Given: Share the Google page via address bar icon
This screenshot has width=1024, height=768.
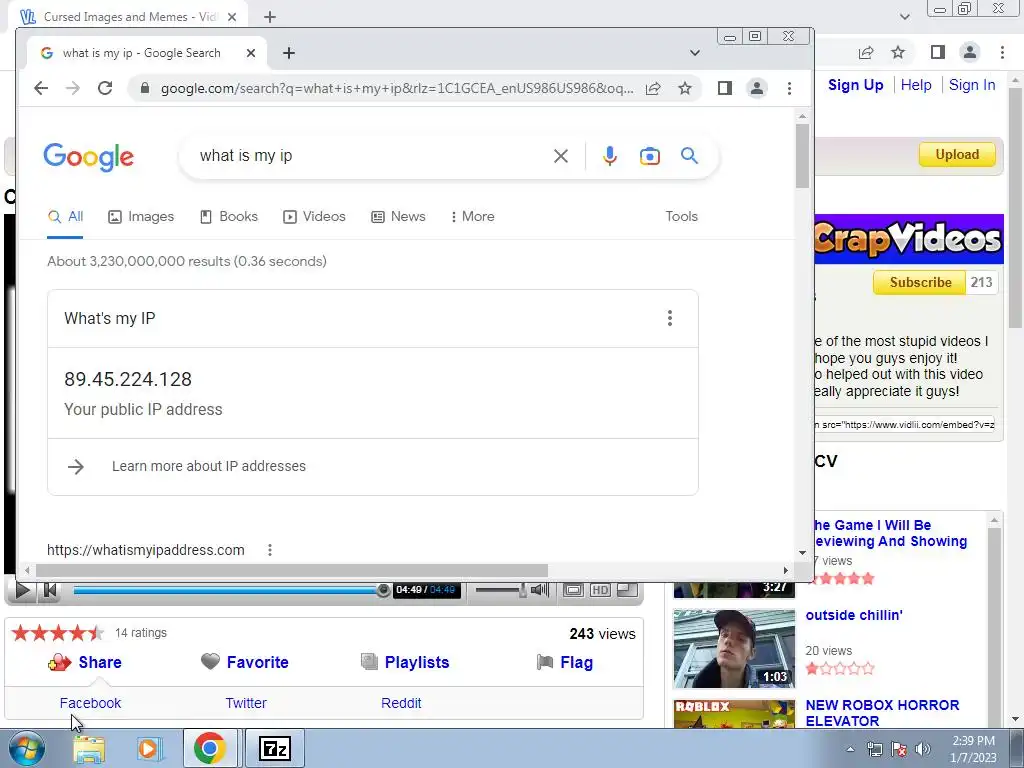Looking at the screenshot, I should pos(653,88).
